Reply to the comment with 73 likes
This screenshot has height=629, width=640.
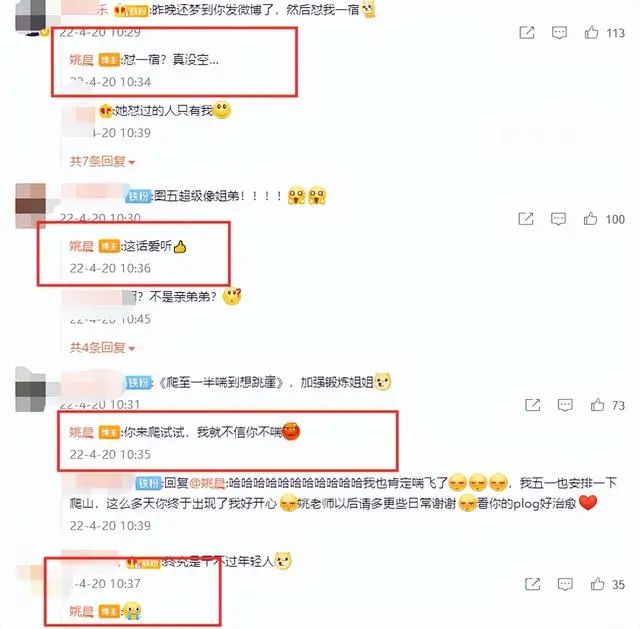click(565, 405)
